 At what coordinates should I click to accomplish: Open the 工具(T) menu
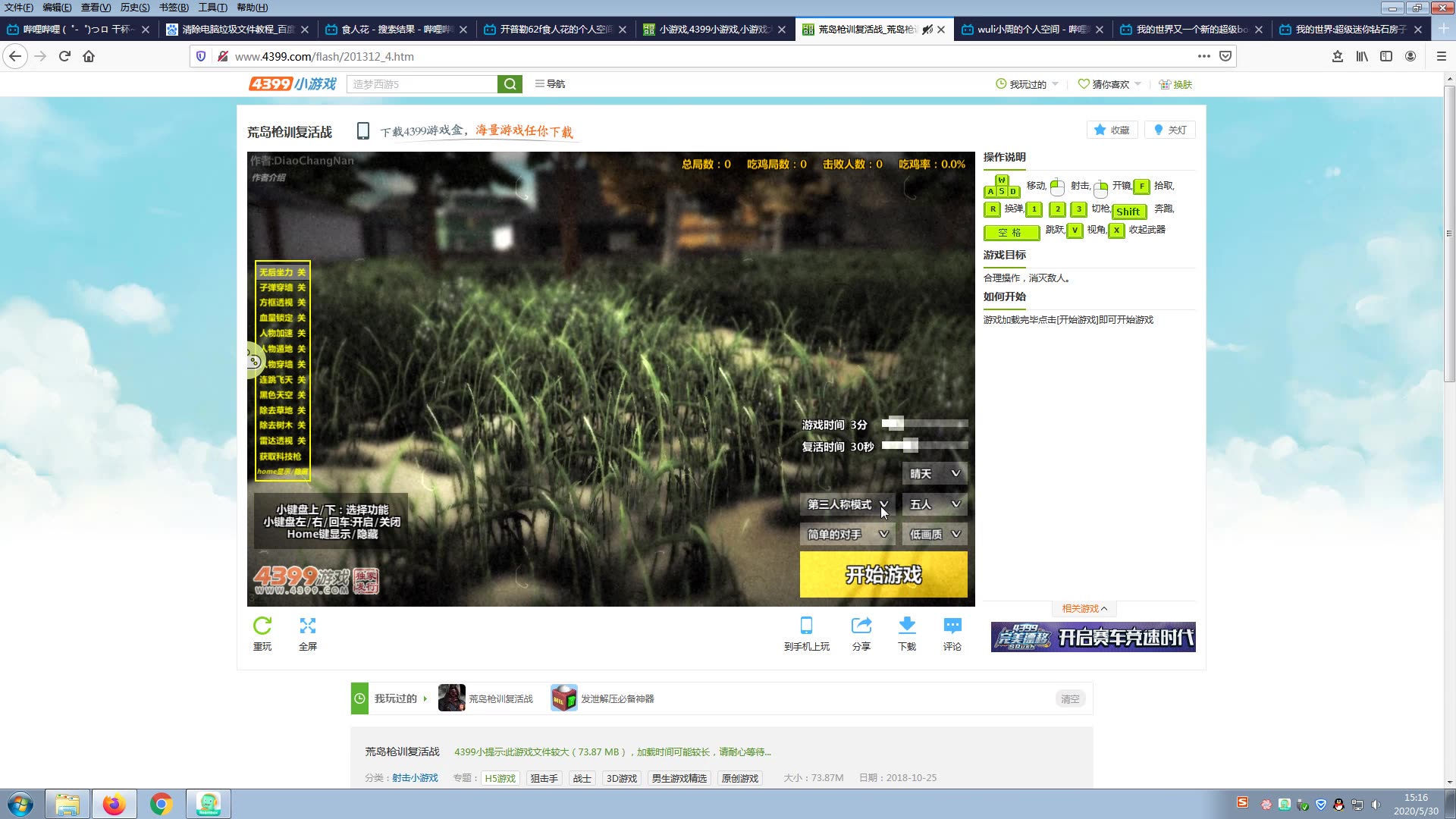pyautogui.click(x=212, y=8)
